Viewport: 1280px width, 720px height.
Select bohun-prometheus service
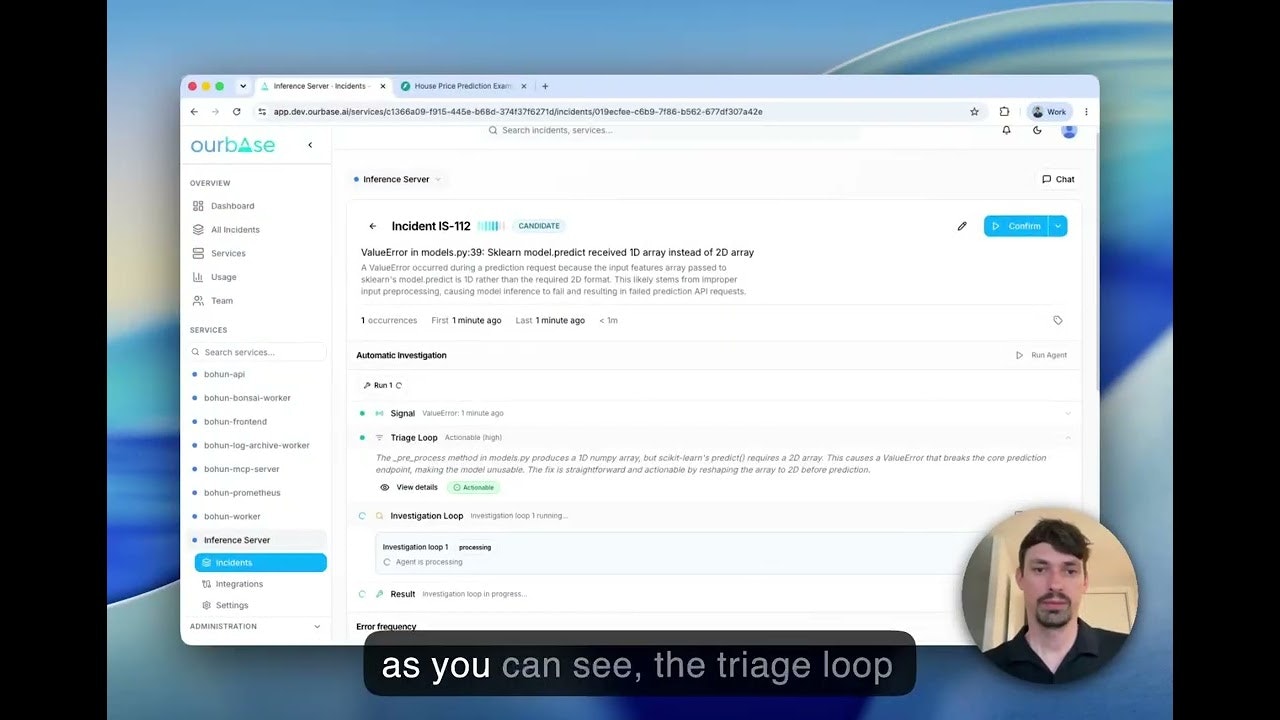click(x=242, y=493)
